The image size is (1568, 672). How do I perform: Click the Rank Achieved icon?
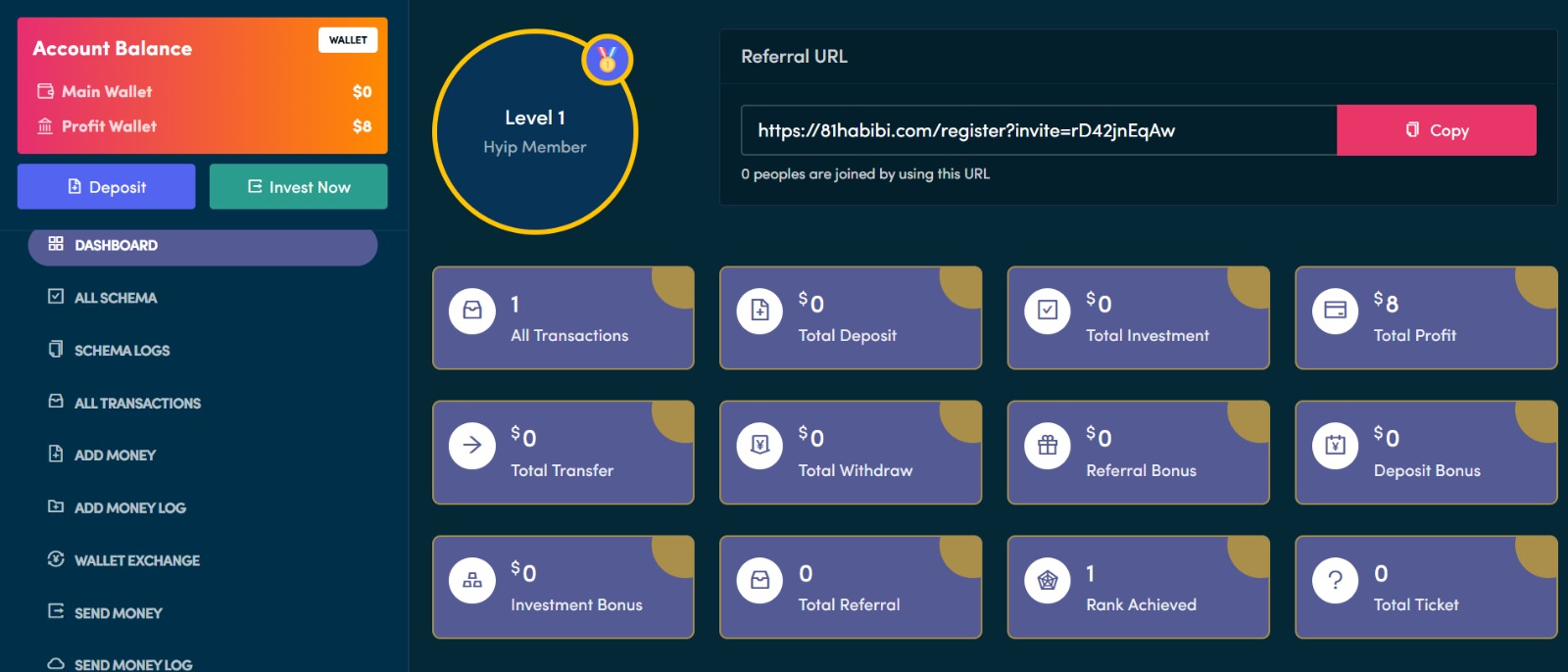point(1048,580)
